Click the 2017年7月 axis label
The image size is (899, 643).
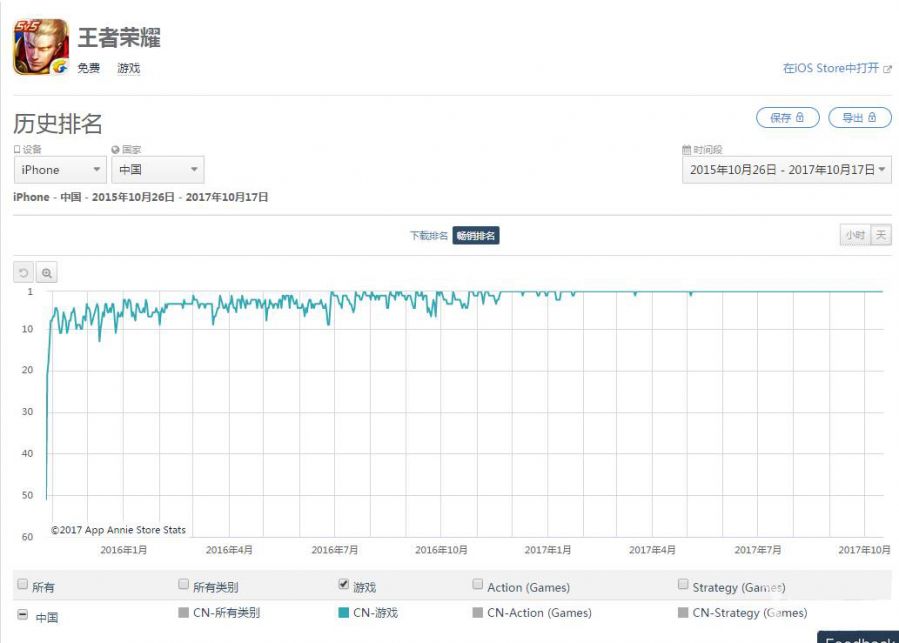click(x=757, y=550)
